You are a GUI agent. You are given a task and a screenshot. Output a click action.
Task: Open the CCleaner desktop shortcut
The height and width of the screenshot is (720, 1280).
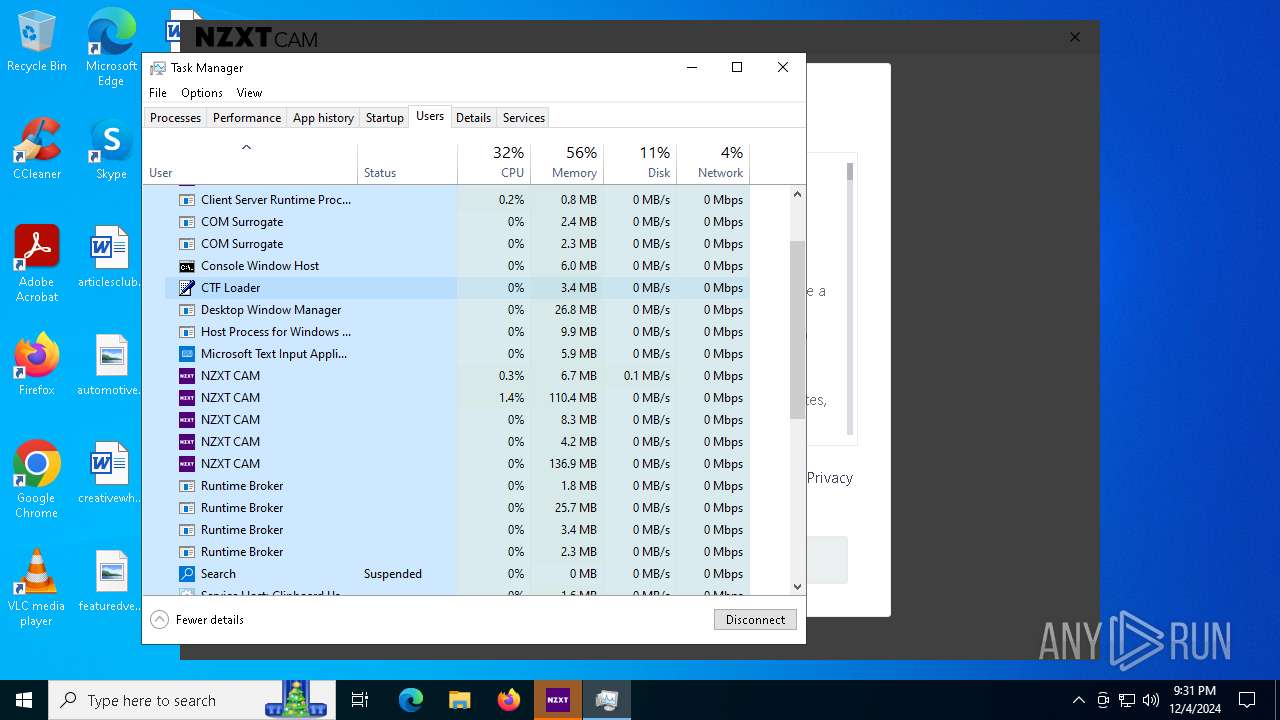[x=37, y=148]
